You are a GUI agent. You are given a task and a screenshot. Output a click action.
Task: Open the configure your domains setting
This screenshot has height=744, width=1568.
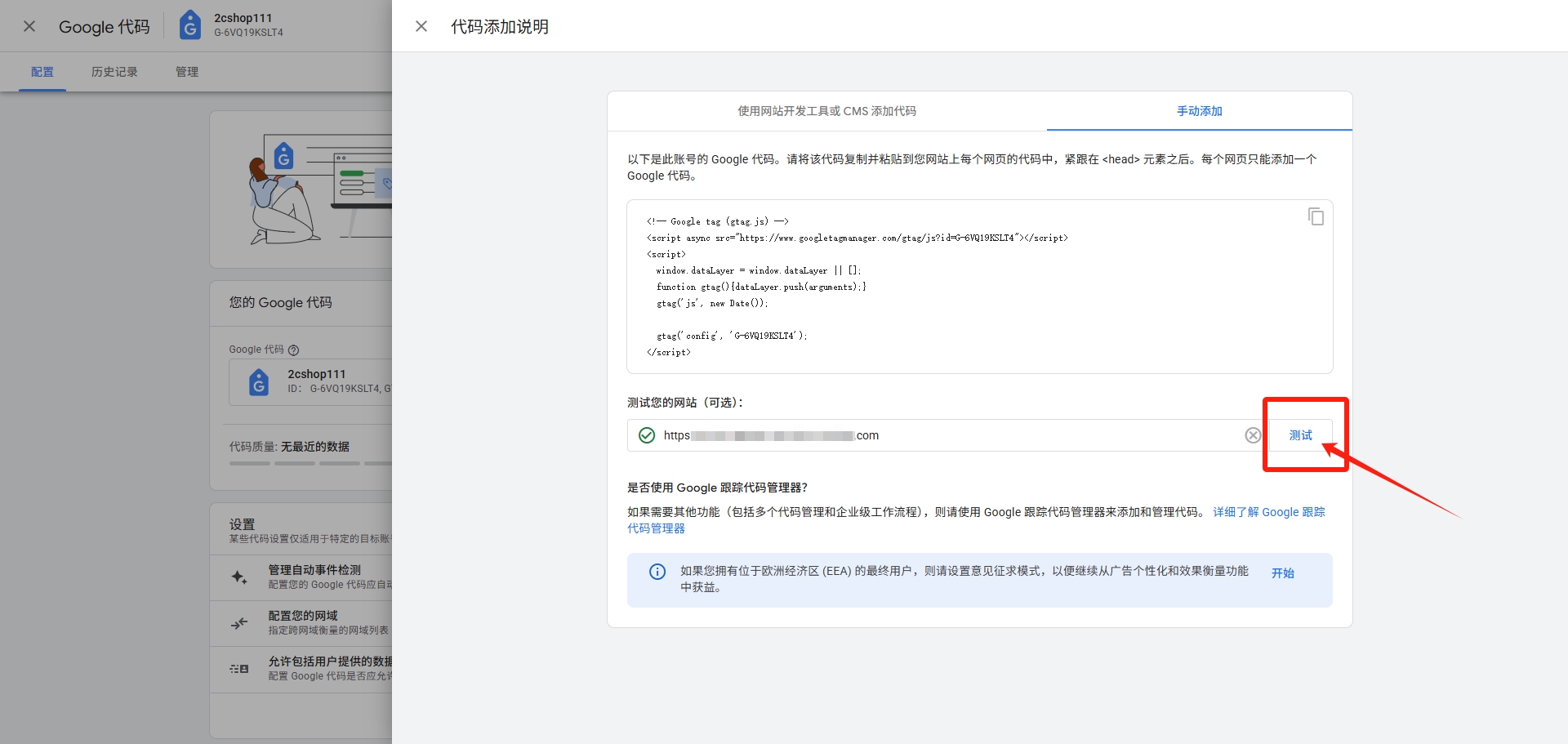pyautogui.click(x=314, y=622)
